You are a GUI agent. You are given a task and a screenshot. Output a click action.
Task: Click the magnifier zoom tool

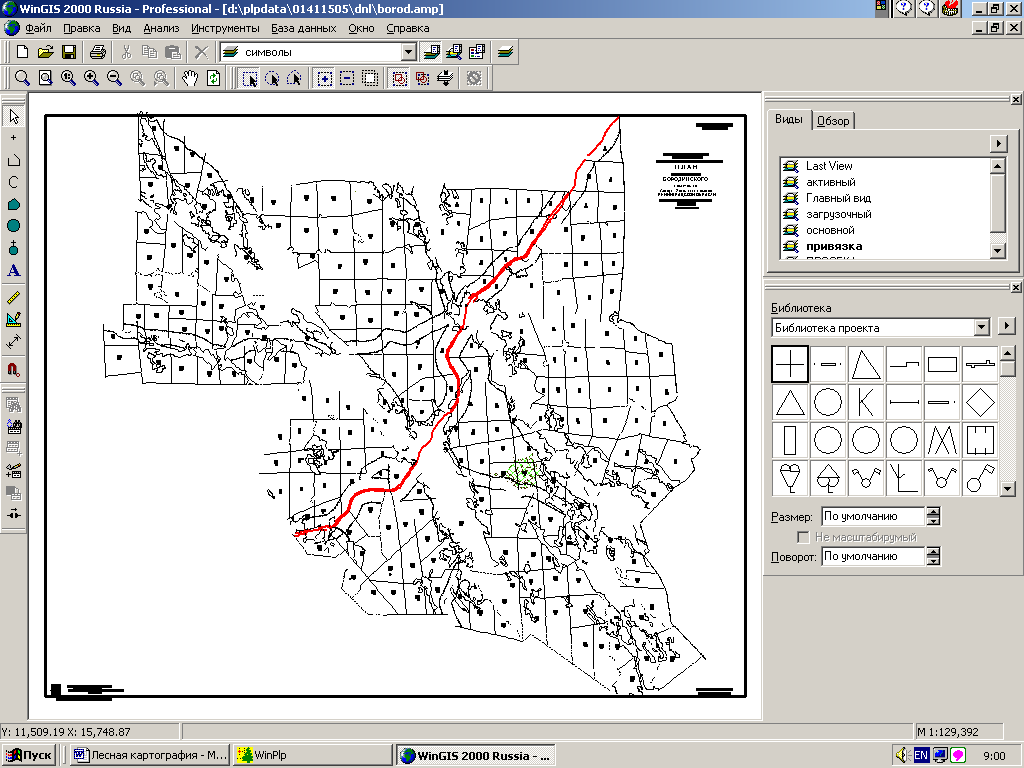click(x=22, y=78)
